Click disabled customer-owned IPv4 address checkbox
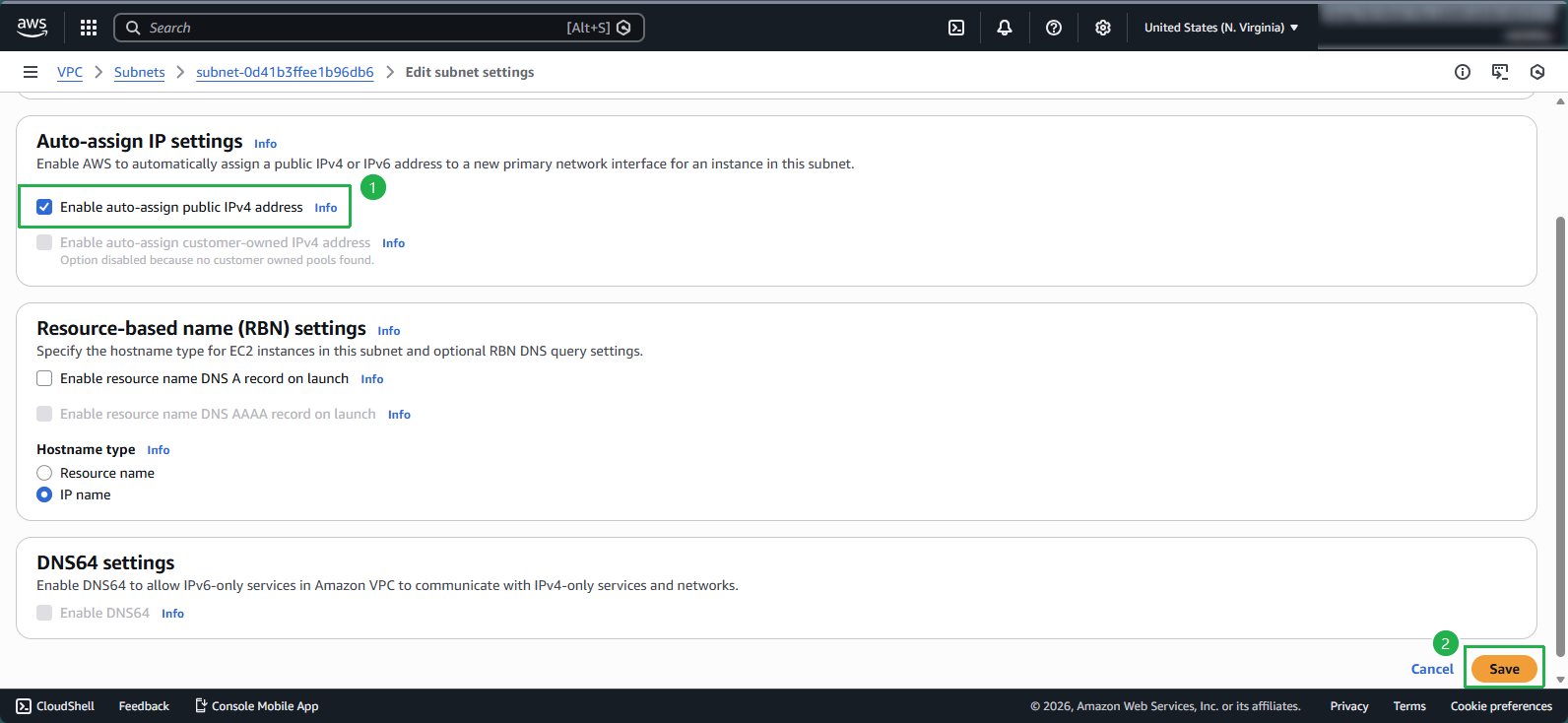Viewport: 1568px width, 723px height. click(x=44, y=242)
